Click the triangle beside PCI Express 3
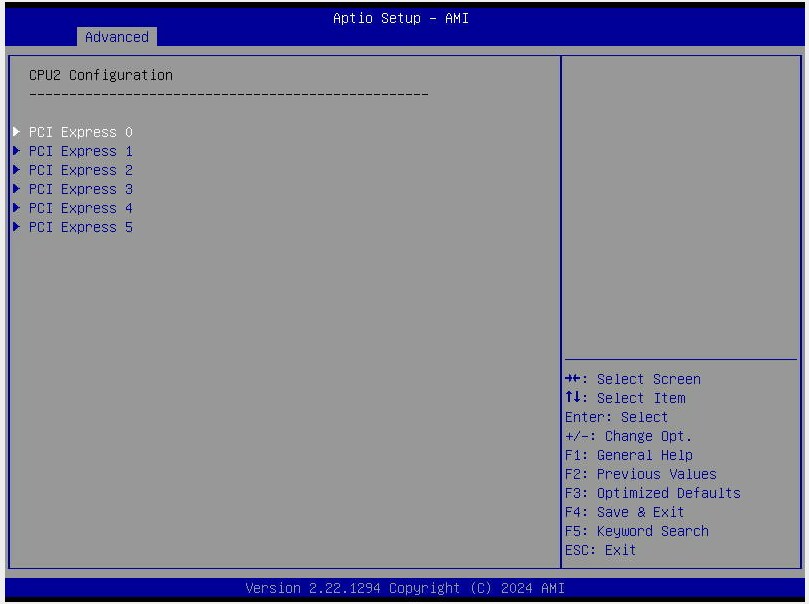809x604 pixels. tap(16, 188)
